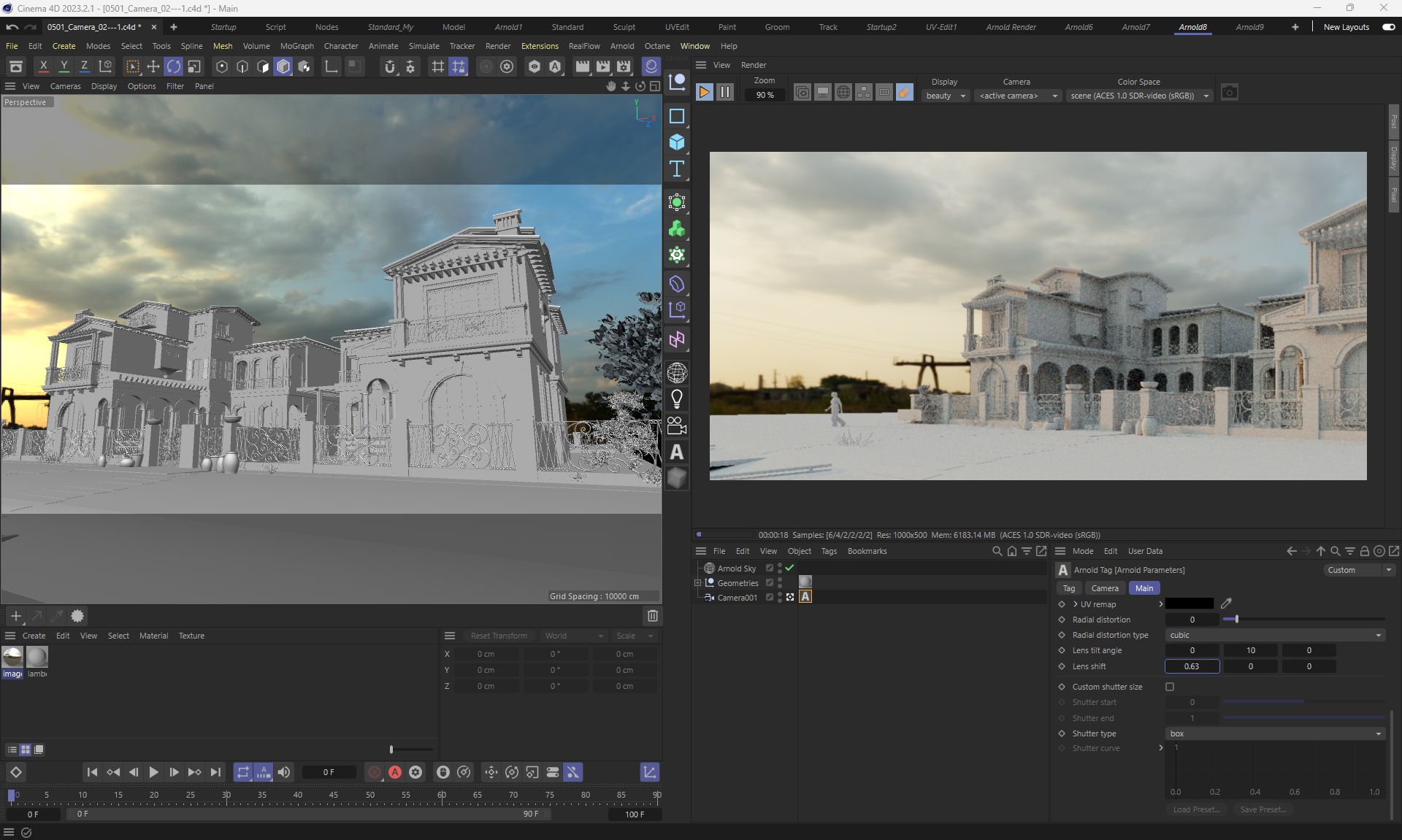Screen dimensions: 1402x840
Task: Select the Text spline tool
Action: click(x=677, y=169)
